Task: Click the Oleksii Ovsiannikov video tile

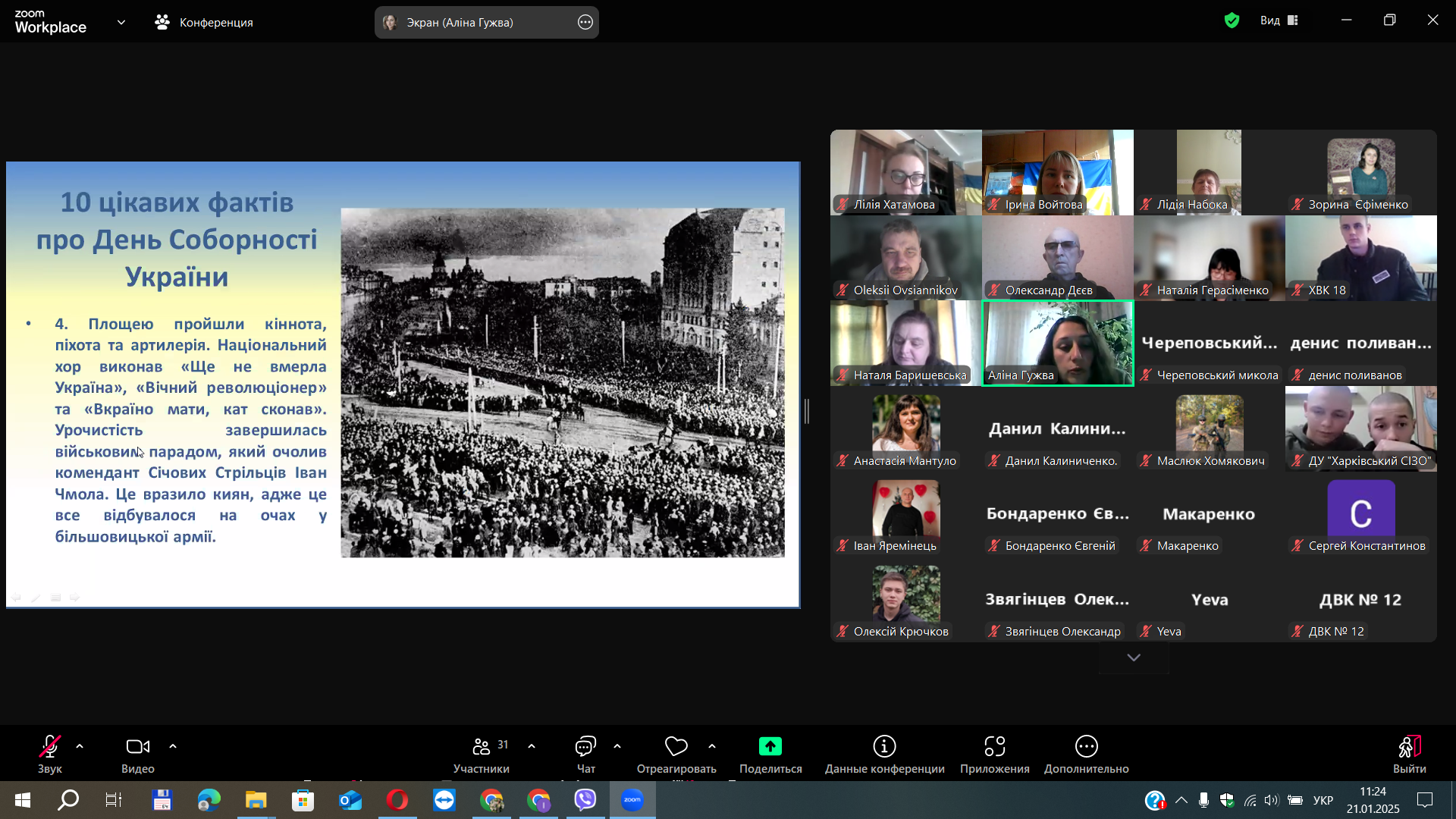Action: 906,258
